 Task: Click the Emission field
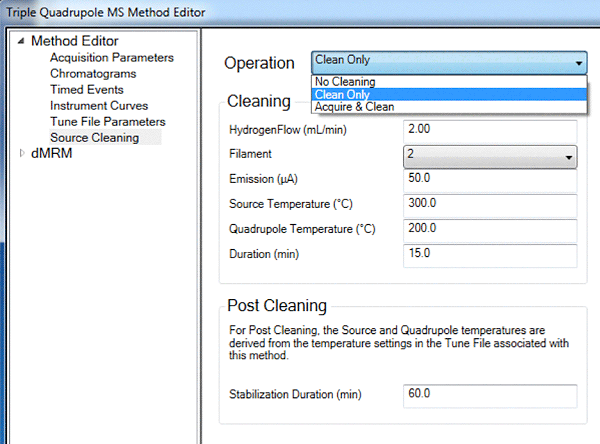[x=490, y=181]
